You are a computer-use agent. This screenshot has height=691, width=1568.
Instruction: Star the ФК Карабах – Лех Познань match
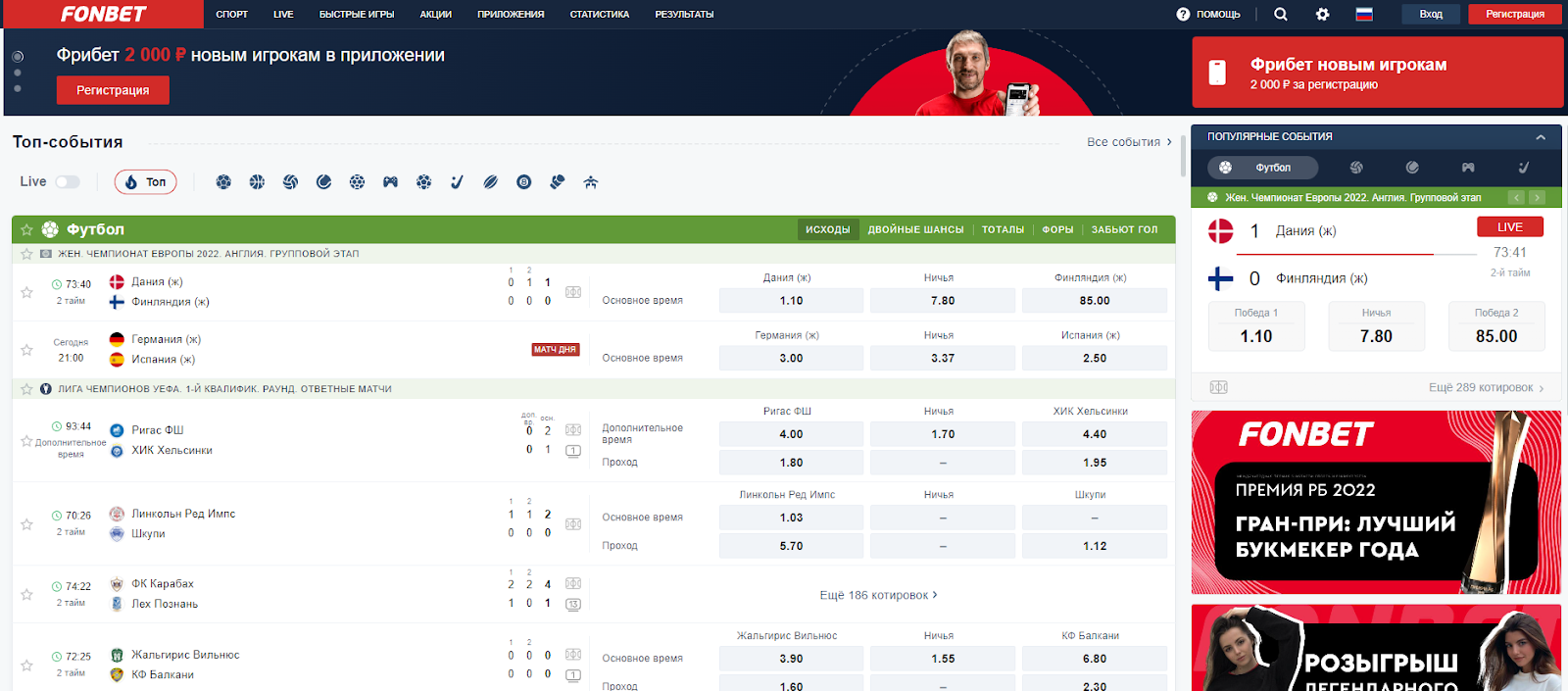pyautogui.click(x=26, y=594)
